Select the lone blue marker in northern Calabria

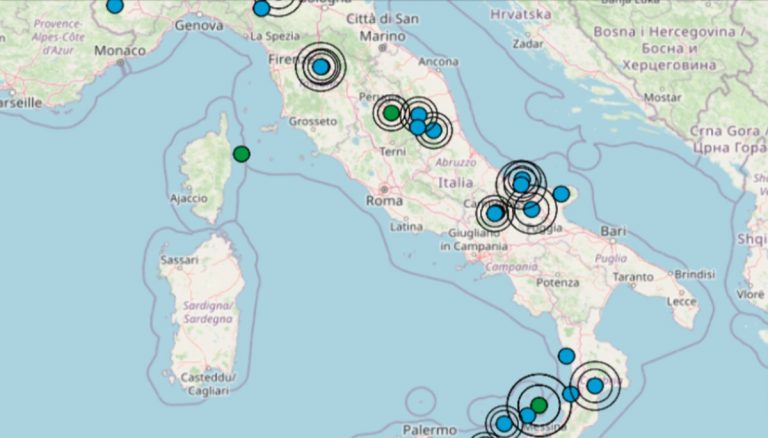[566, 356]
